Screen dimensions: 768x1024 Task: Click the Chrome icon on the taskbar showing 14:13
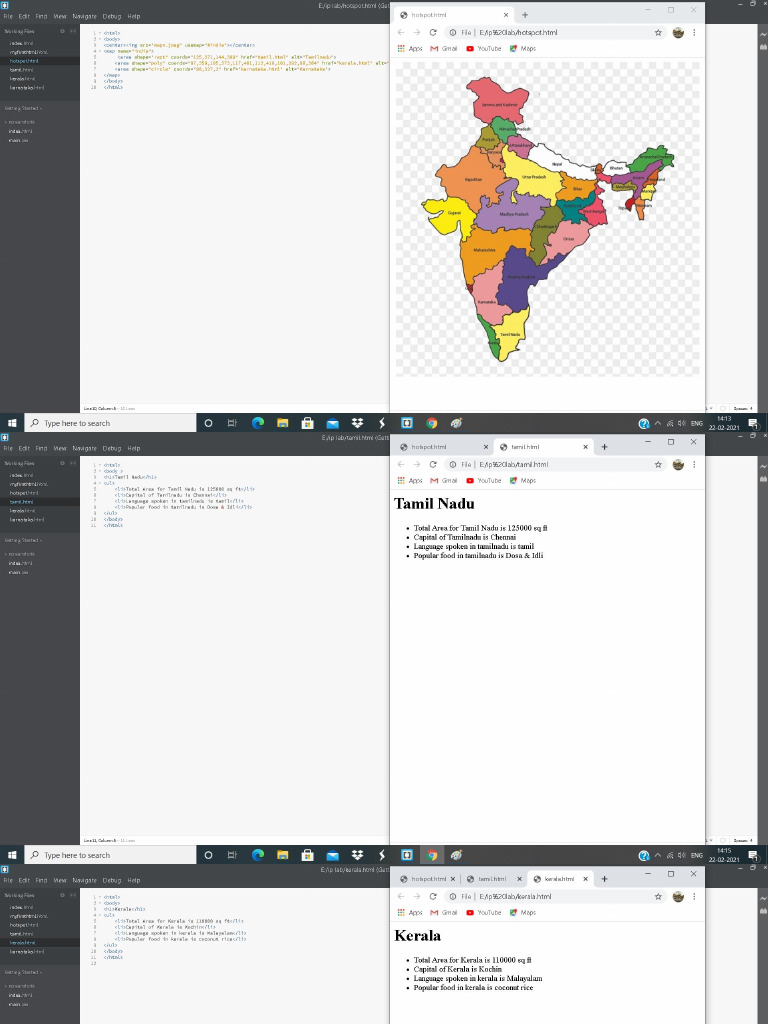(432, 423)
